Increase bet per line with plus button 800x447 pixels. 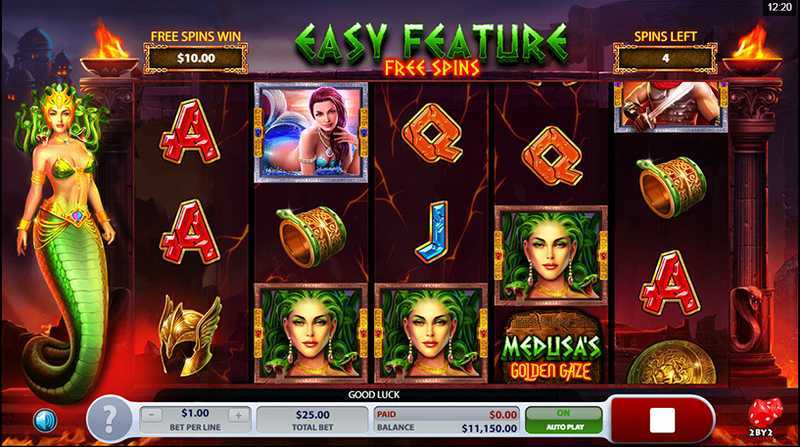click(238, 415)
